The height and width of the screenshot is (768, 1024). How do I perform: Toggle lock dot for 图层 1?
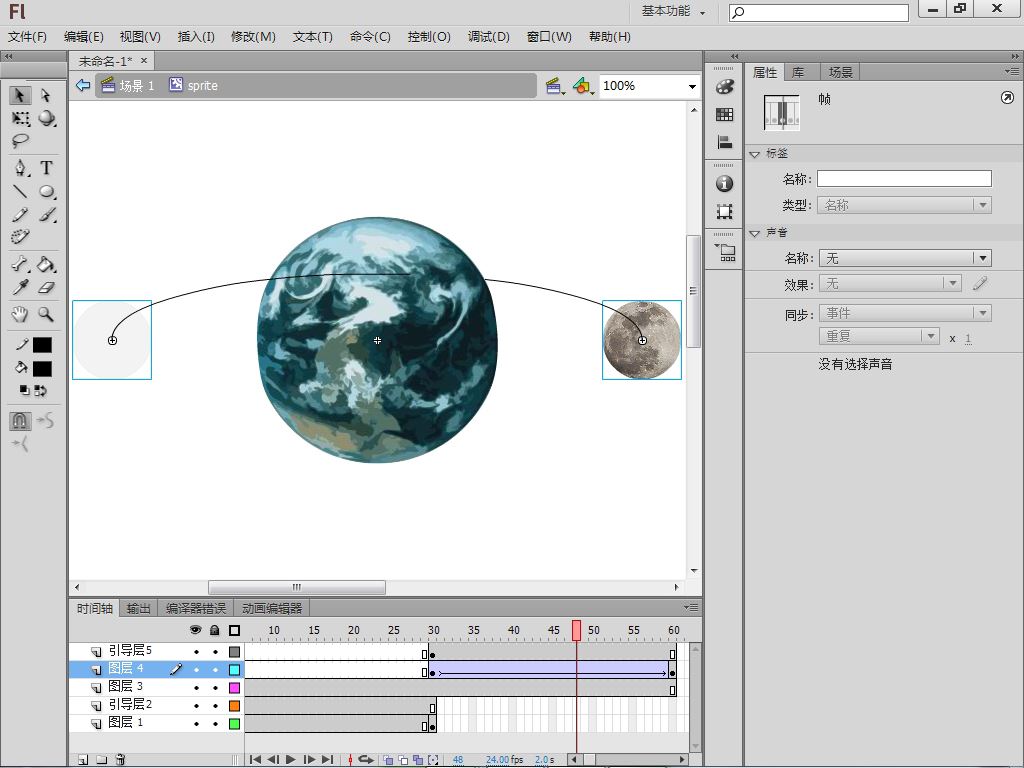coord(215,724)
